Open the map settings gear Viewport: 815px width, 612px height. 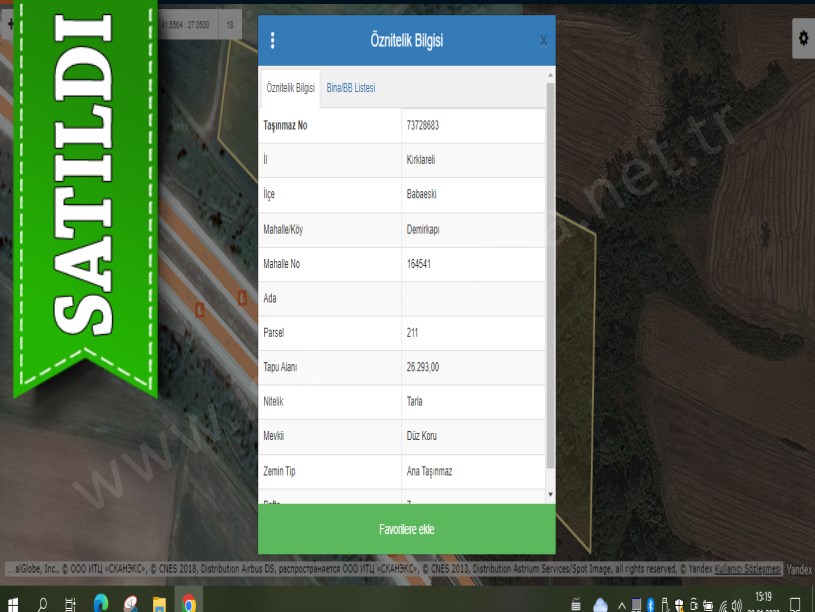[x=802, y=38]
